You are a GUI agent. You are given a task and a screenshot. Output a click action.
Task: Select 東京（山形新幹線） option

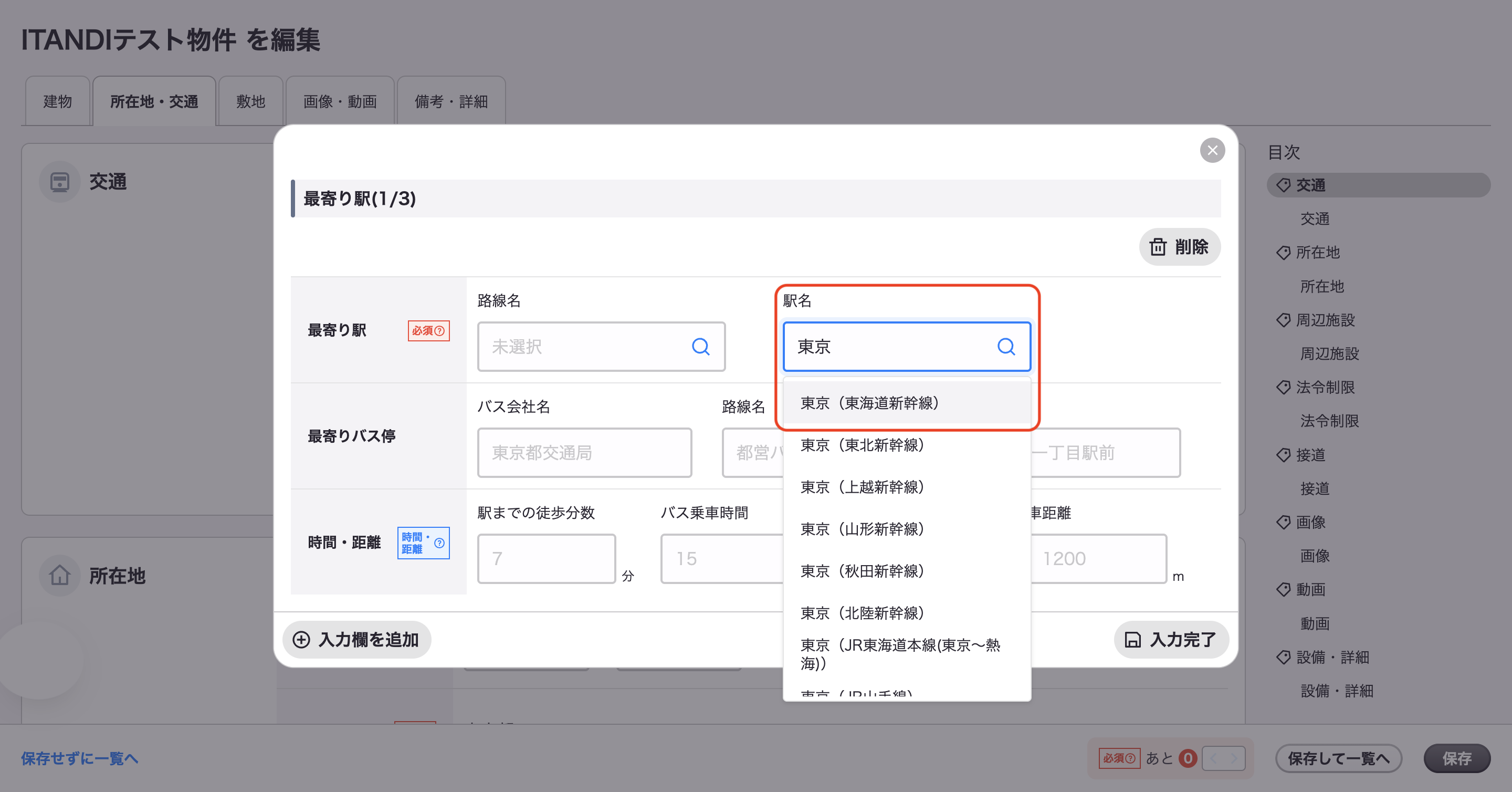pos(907,529)
